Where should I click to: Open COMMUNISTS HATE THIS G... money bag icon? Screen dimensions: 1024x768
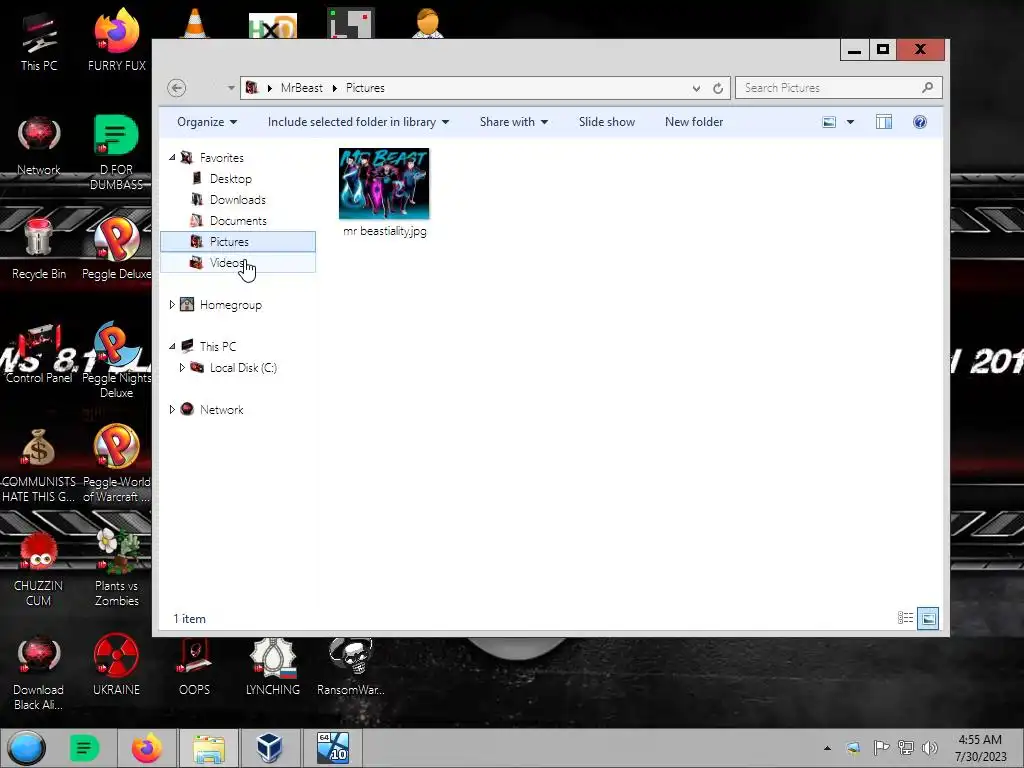tap(39, 465)
